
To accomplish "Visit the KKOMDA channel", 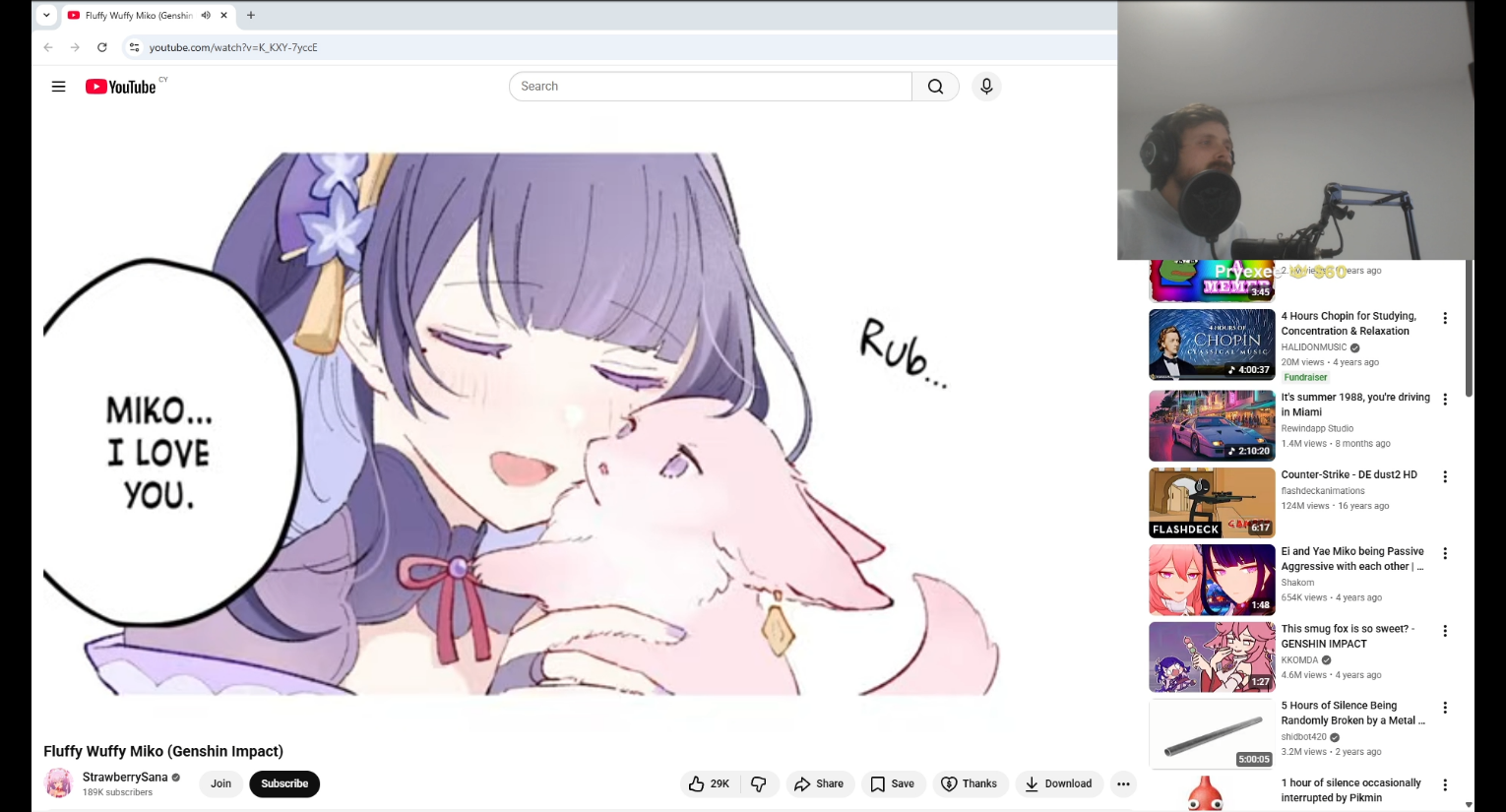I will coord(1299,660).
